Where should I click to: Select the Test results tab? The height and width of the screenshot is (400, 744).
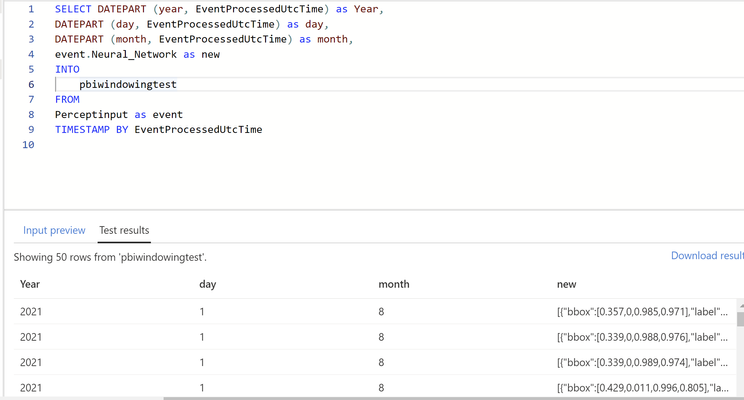pos(124,230)
